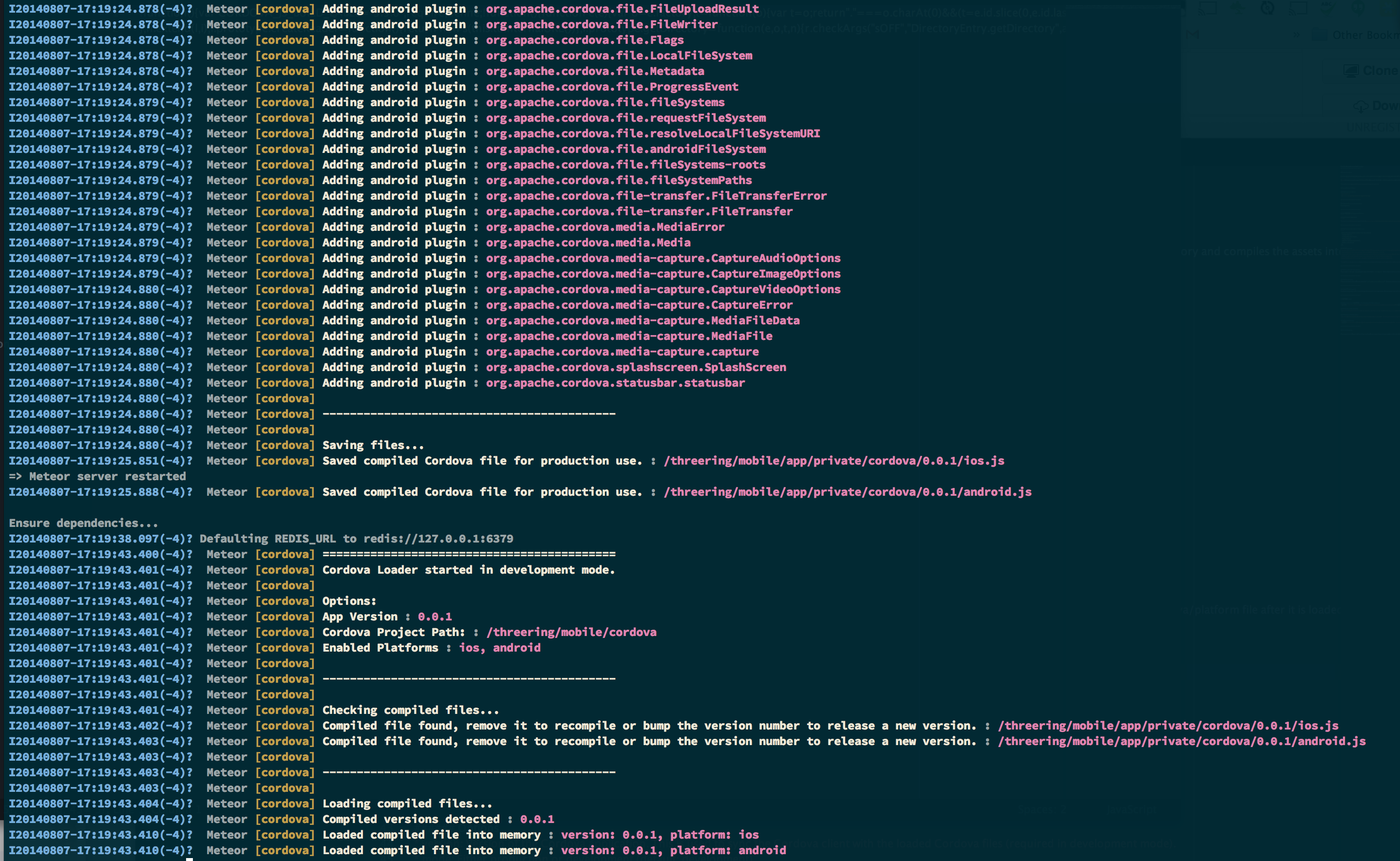1400x861 pixels.
Task: Click the 'Ensure dependencies...' line
Action: (x=83, y=524)
